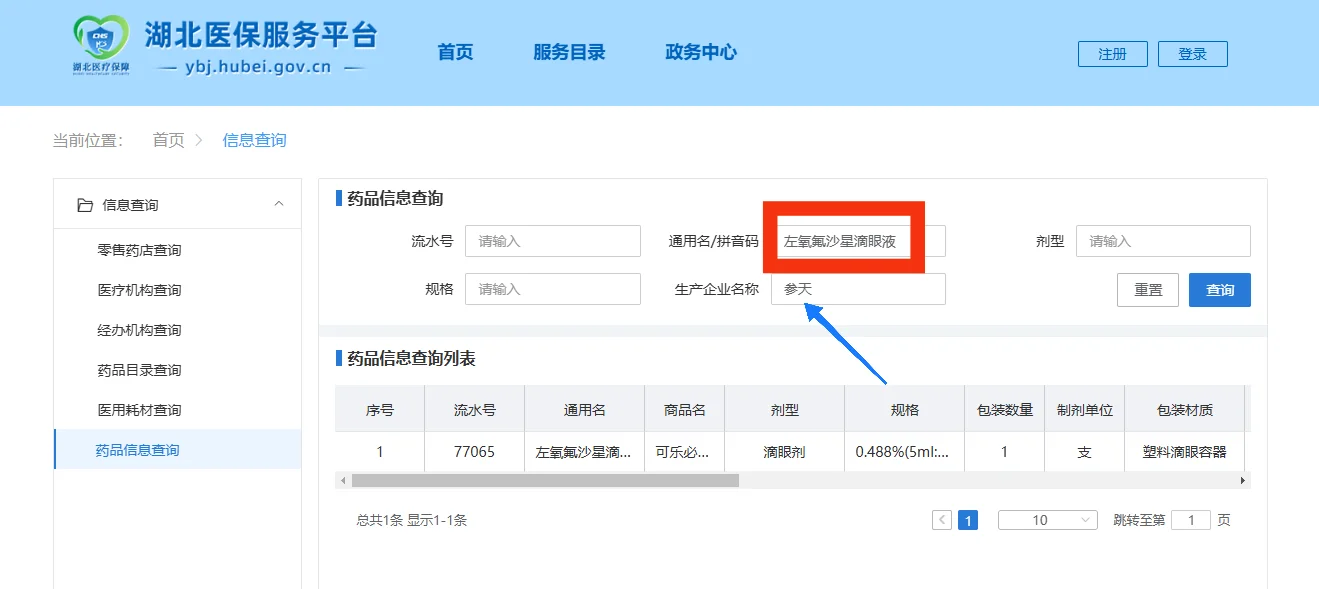The image size is (1319, 589).
Task: Click the 流水号 input field
Action: (x=553, y=240)
